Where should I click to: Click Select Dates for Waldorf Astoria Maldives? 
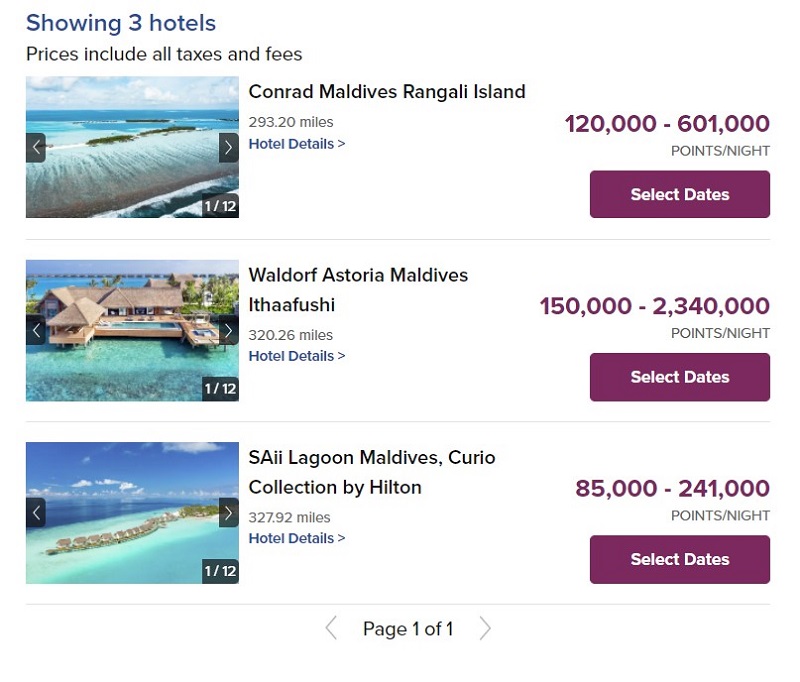pyautogui.click(x=679, y=377)
